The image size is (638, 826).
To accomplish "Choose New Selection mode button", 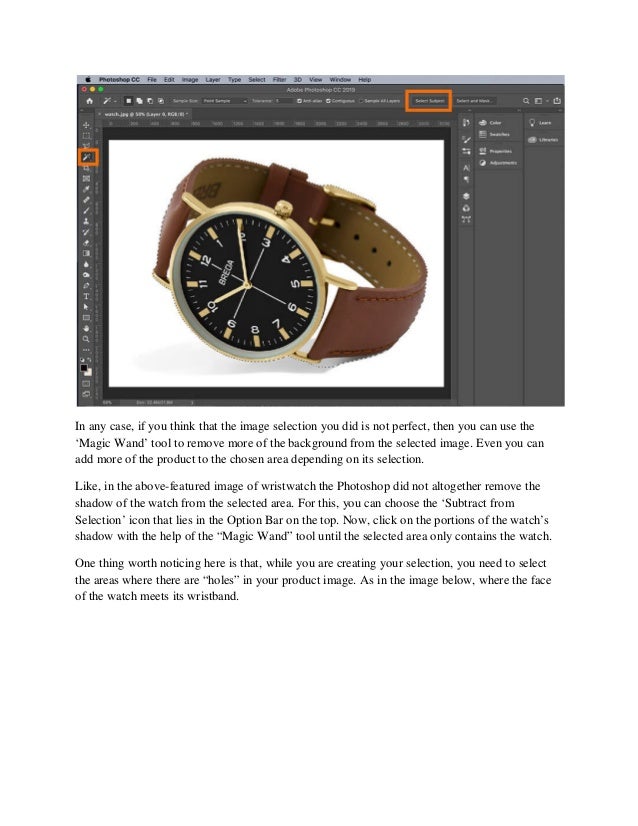I will tap(129, 101).
